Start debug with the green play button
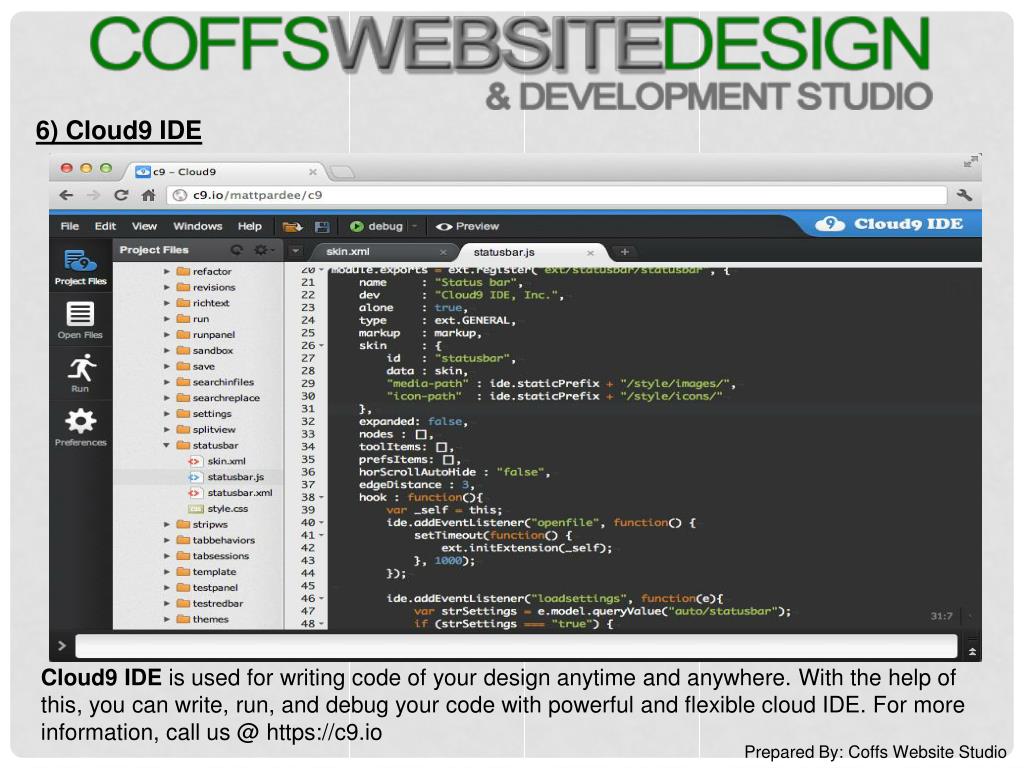Screen dimensions: 1024x768 [357, 226]
